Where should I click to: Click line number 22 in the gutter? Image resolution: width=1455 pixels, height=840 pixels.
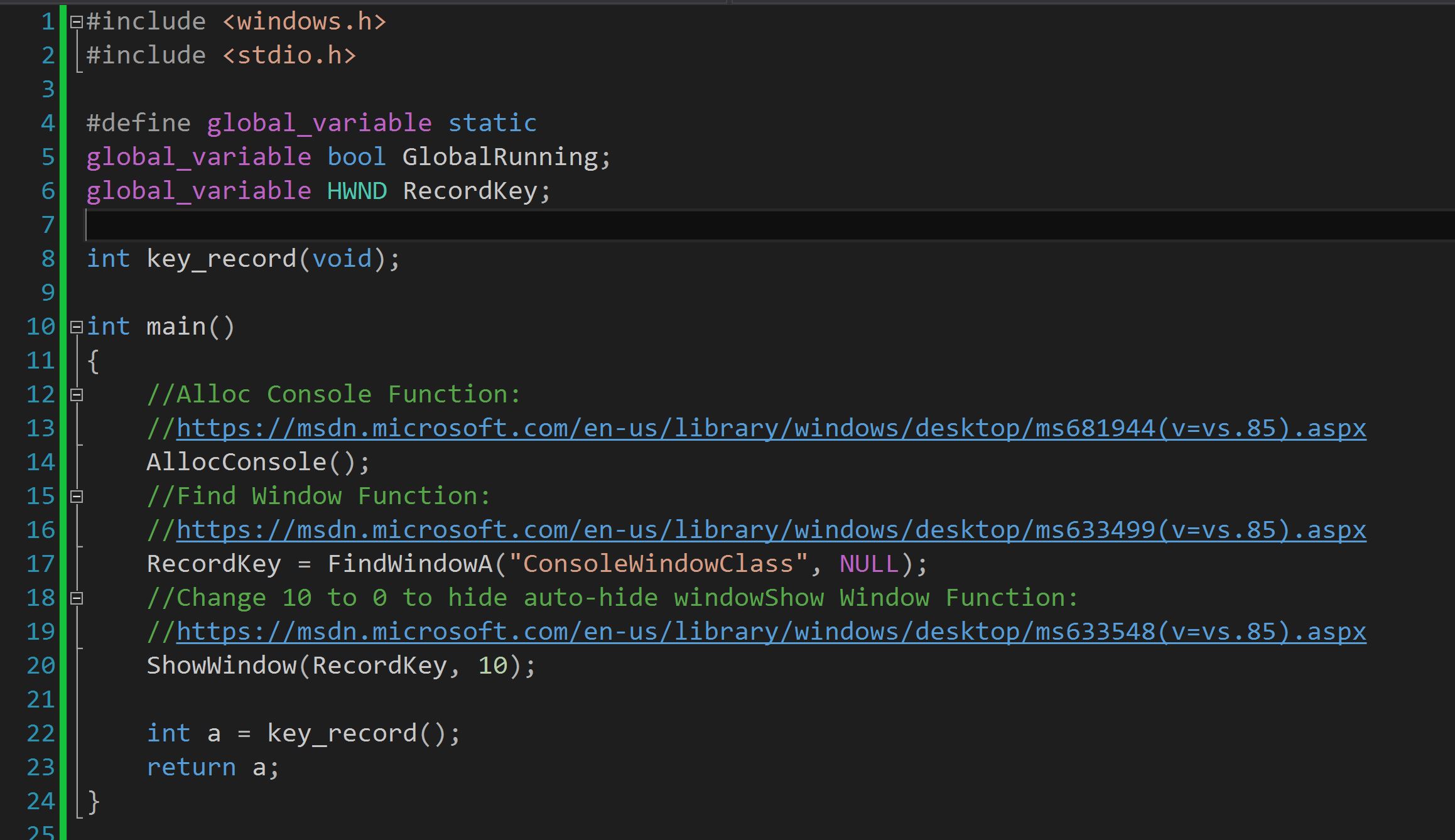40,733
